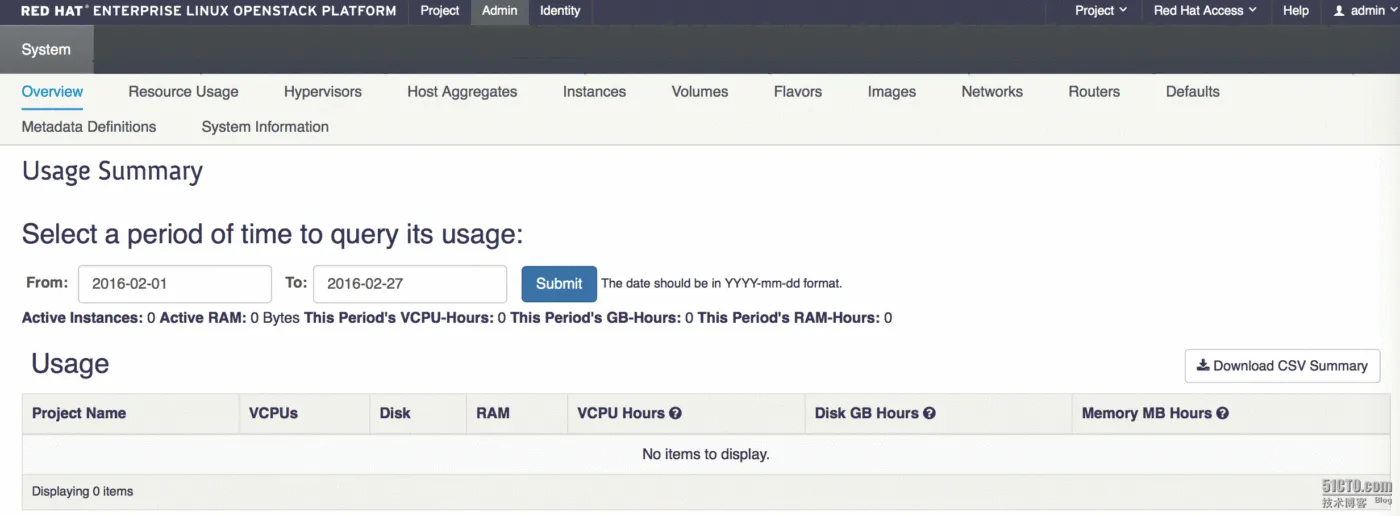Click the help icon beside Disk GB Hours

point(930,413)
